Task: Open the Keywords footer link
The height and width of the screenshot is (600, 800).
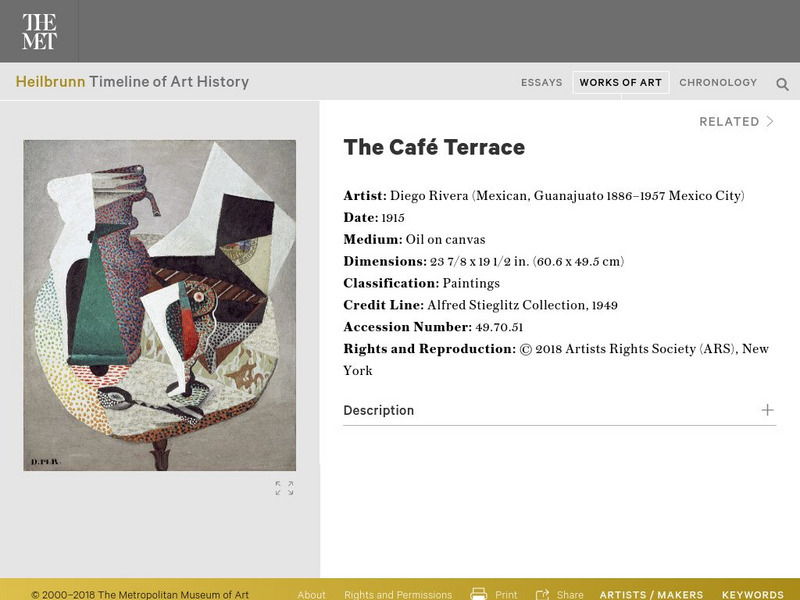Action: coord(753,594)
